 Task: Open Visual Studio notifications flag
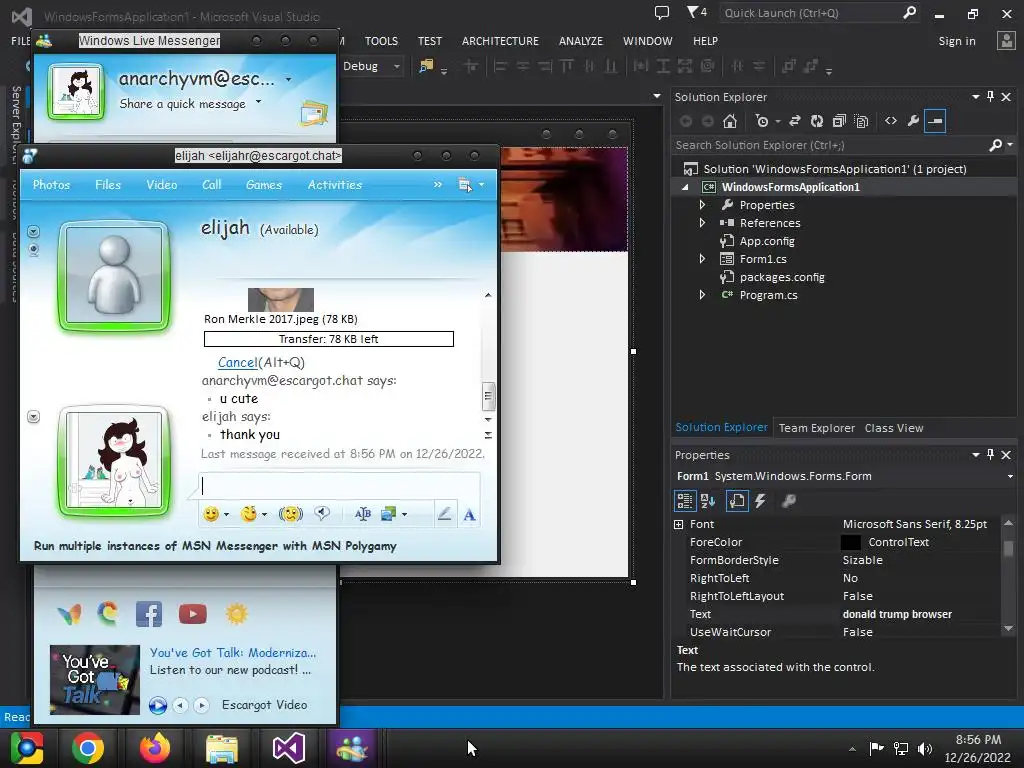point(692,12)
